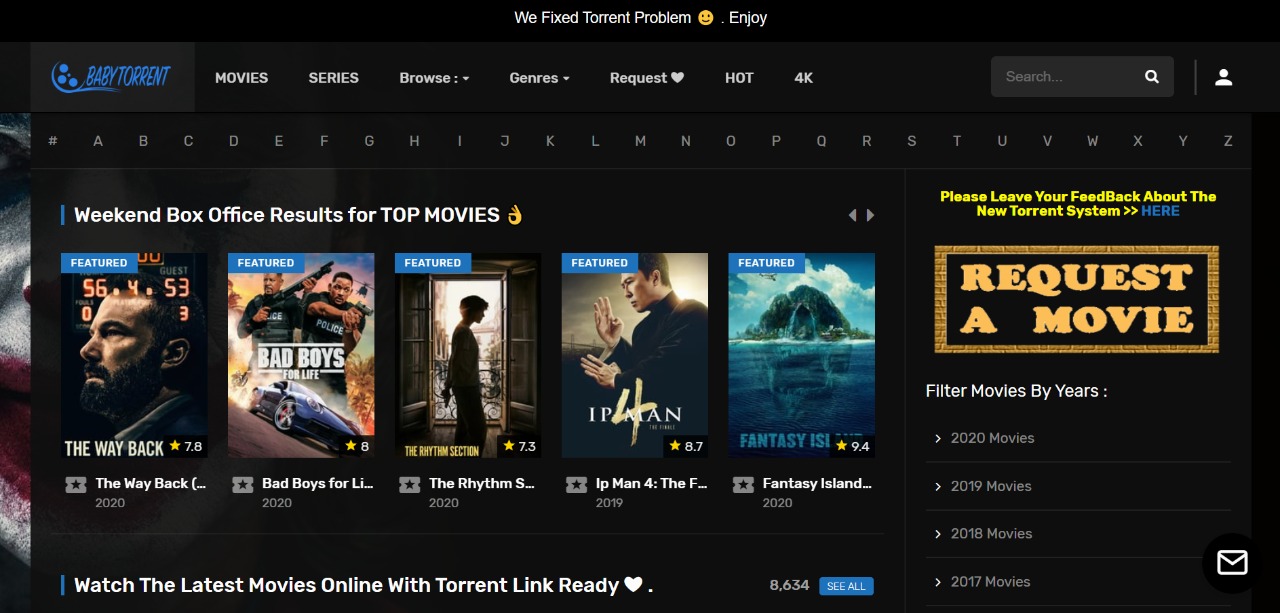Viewport: 1280px width, 613px height.
Task: Filter titles starting with D
Action: coord(234,141)
